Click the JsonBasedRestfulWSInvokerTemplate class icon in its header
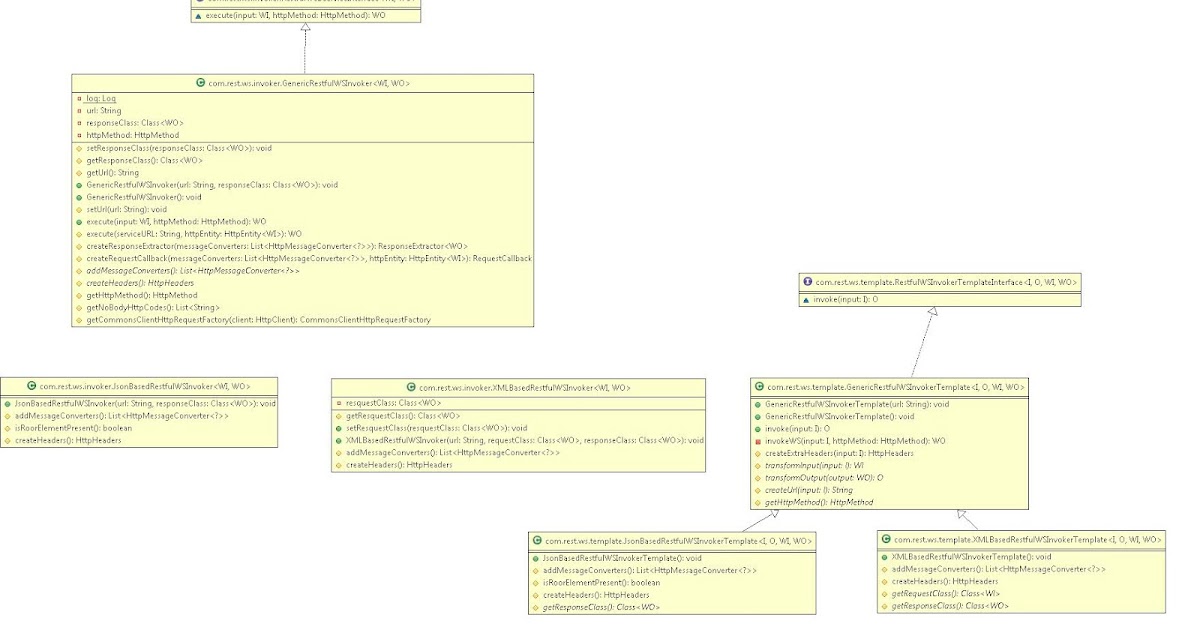Screen dimensions: 1200x630 (x=537, y=541)
